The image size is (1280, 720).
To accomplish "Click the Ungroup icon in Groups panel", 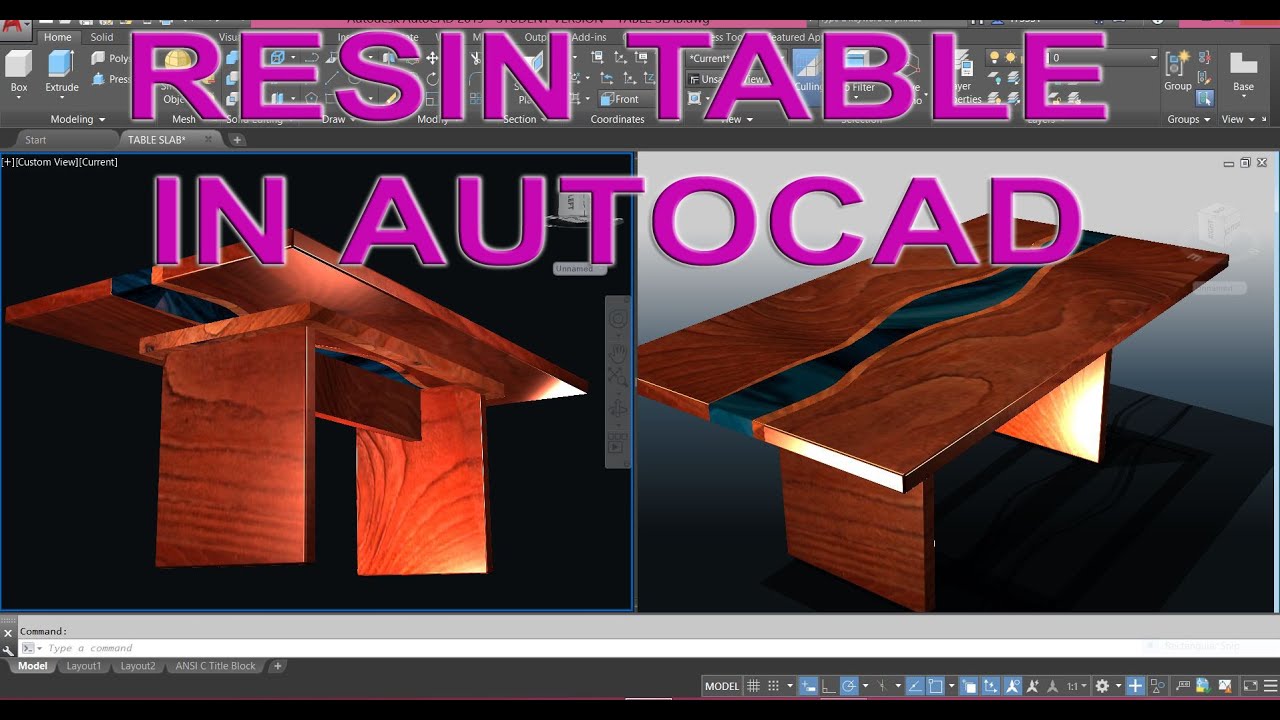I will (1204, 58).
